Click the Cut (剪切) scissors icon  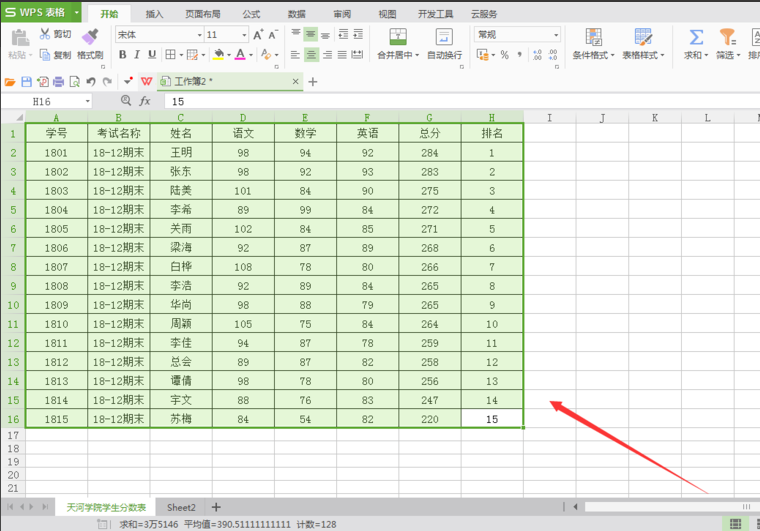(x=45, y=34)
